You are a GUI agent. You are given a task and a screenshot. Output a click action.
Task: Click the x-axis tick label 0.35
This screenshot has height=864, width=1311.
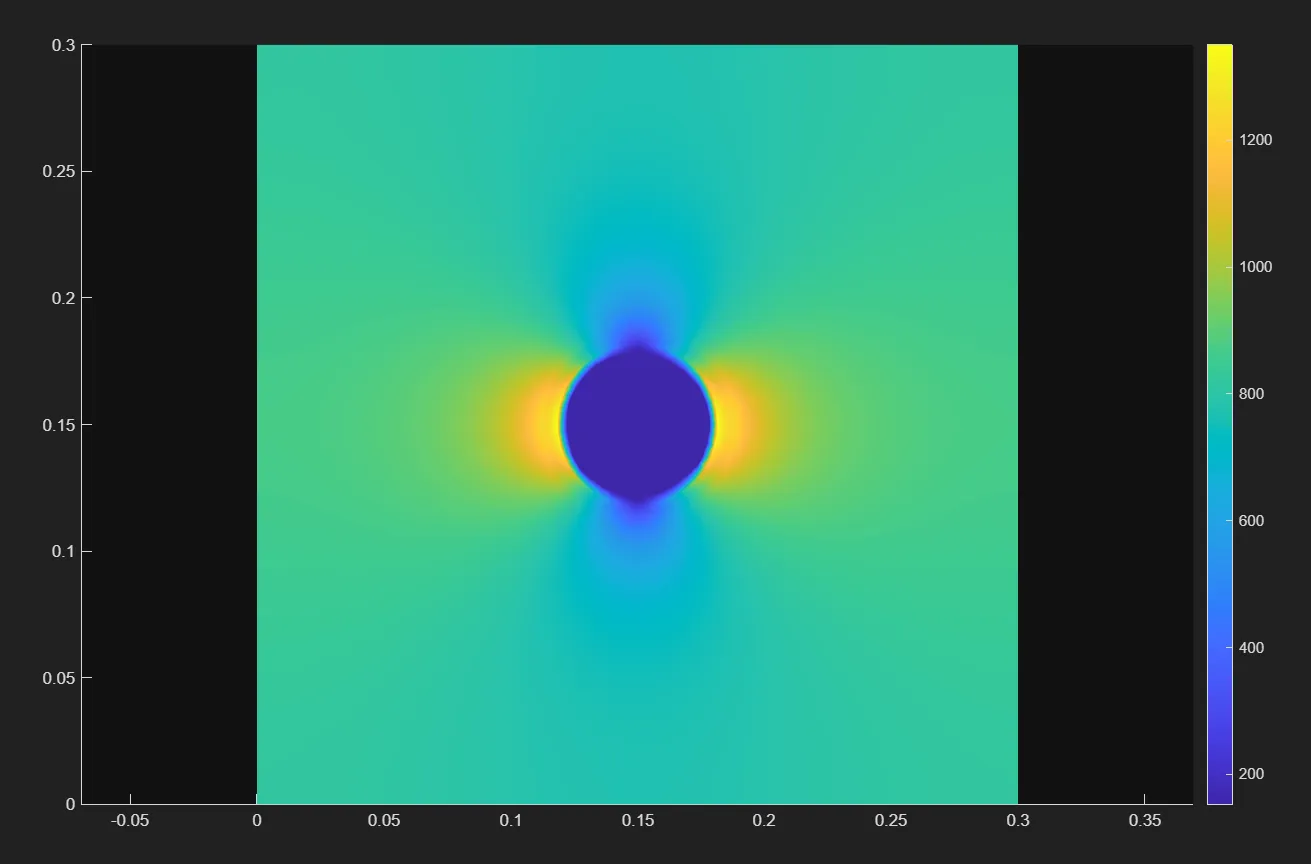pyautogui.click(x=1145, y=821)
